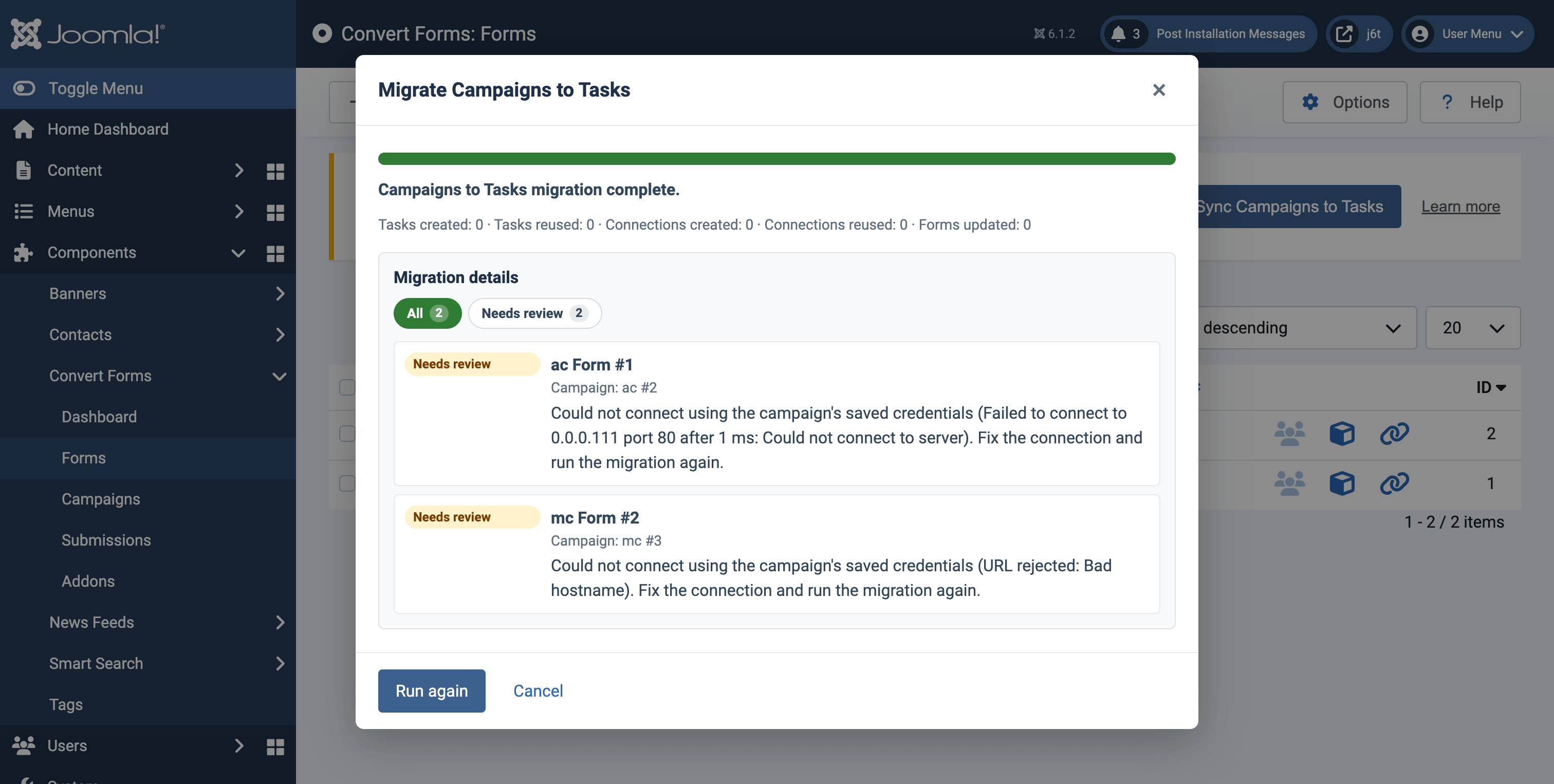Expand the Banners submenu
The image size is (1554, 784).
280,294
